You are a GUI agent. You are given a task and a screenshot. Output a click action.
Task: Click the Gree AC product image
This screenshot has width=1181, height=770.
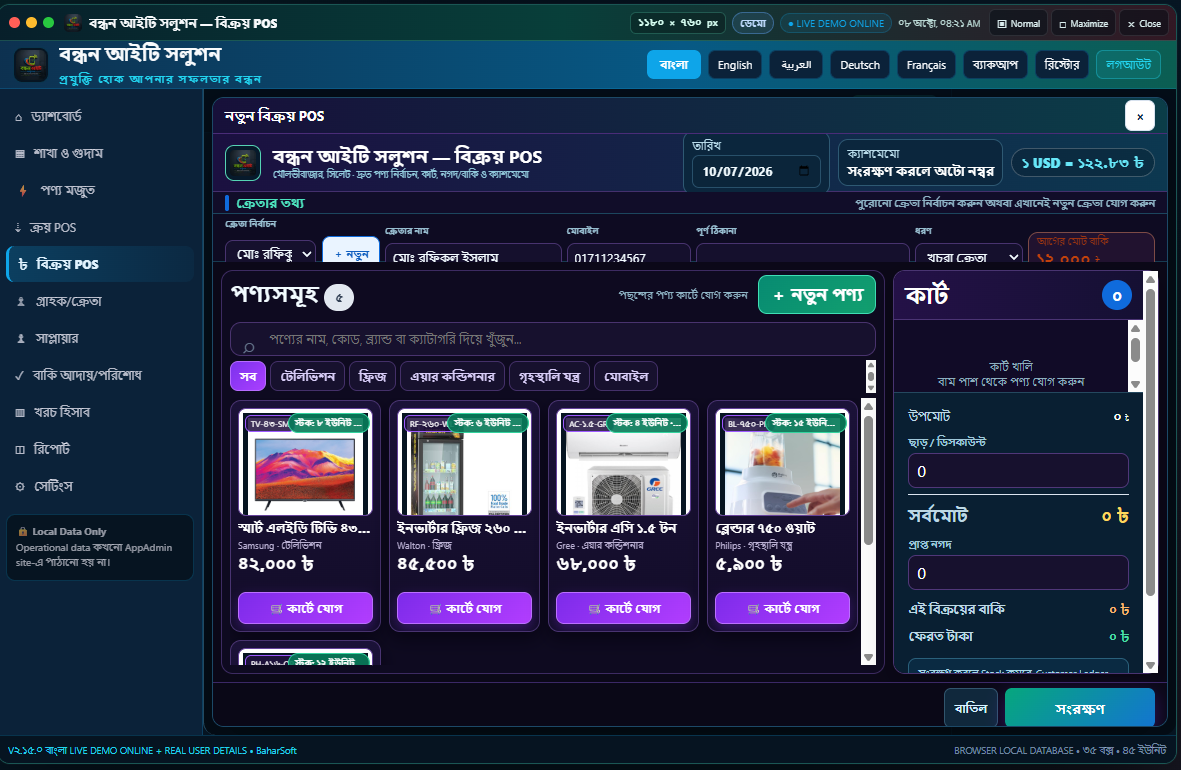tap(623, 463)
